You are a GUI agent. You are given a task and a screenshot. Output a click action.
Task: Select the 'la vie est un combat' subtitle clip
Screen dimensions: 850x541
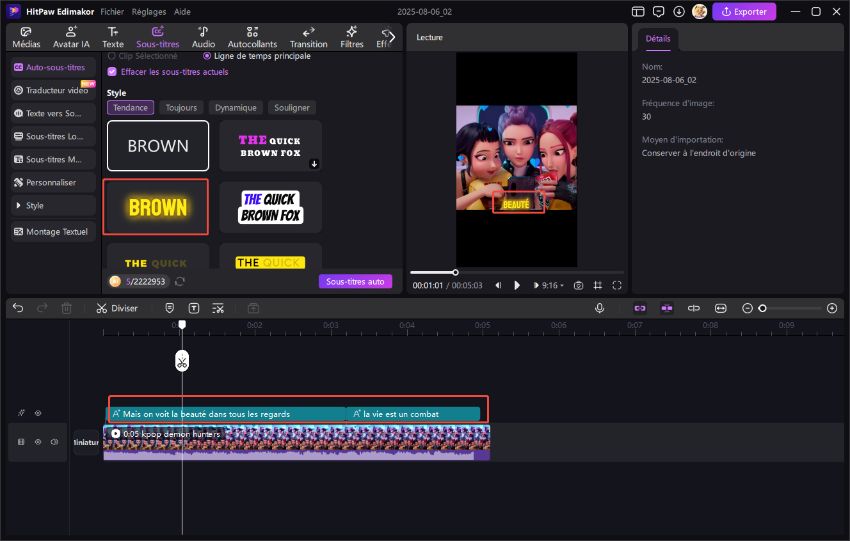click(414, 414)
